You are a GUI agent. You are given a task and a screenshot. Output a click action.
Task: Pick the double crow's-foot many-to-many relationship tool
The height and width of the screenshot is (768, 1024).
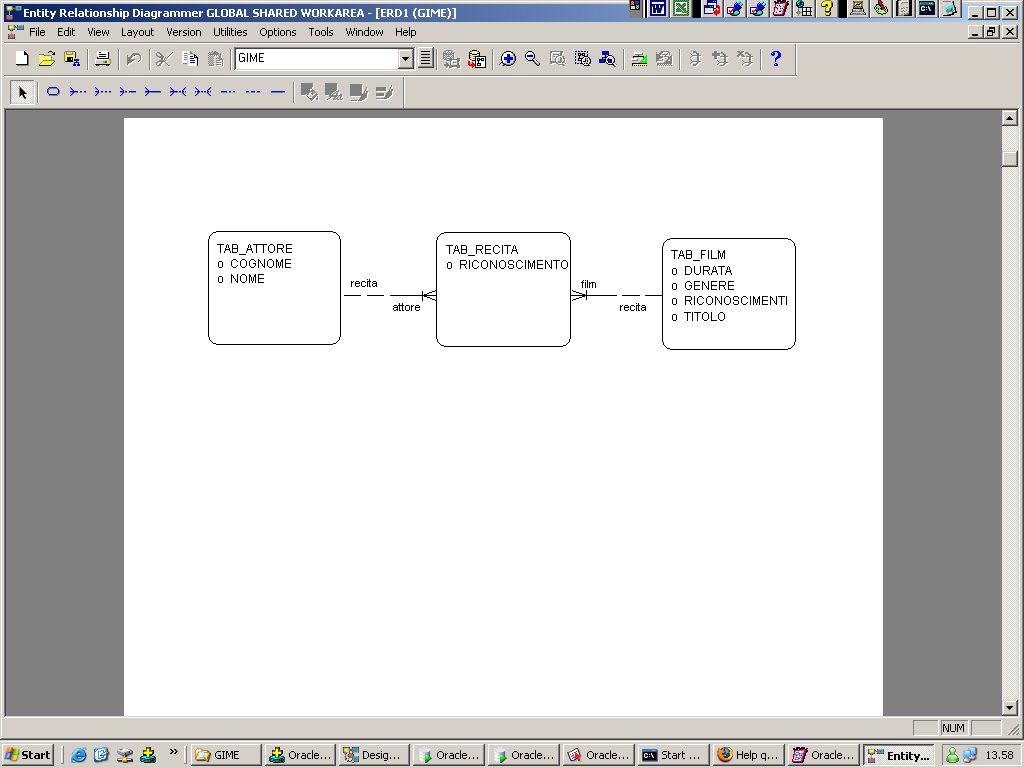[178, 92]
